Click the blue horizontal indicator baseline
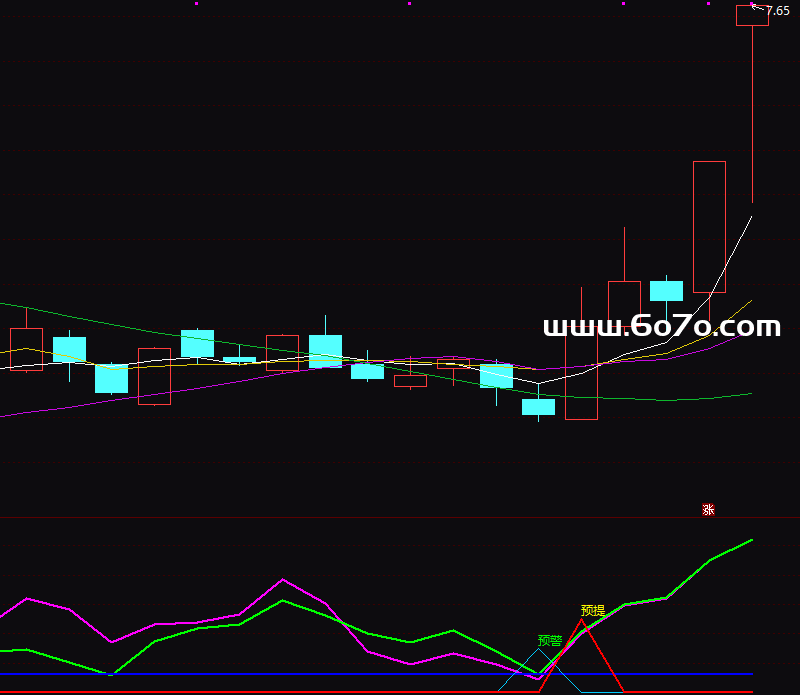 300,674
